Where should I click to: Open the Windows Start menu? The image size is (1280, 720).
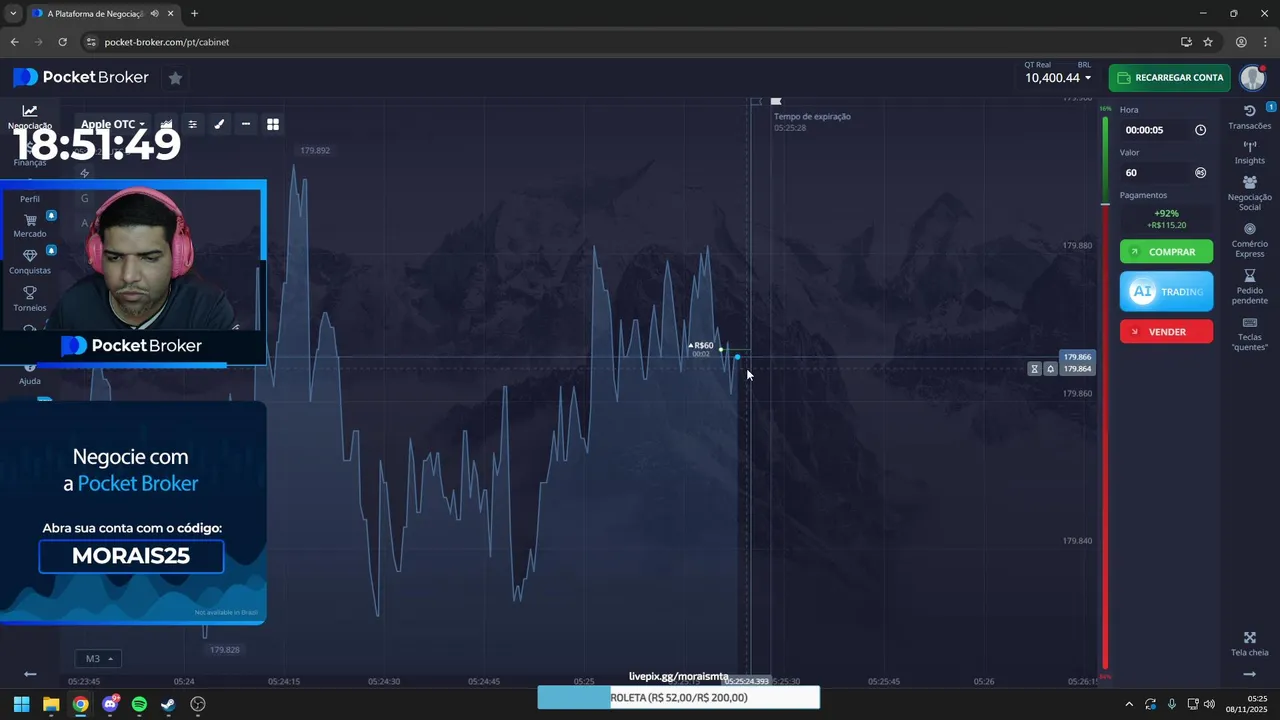pos(21,704)
